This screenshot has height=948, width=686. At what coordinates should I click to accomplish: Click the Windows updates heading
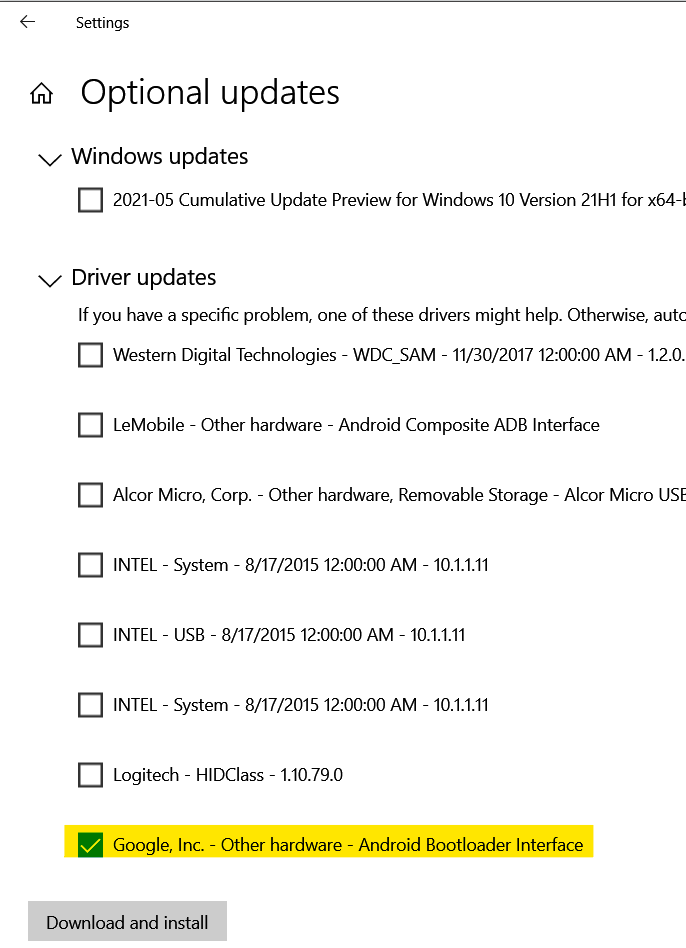160,157
